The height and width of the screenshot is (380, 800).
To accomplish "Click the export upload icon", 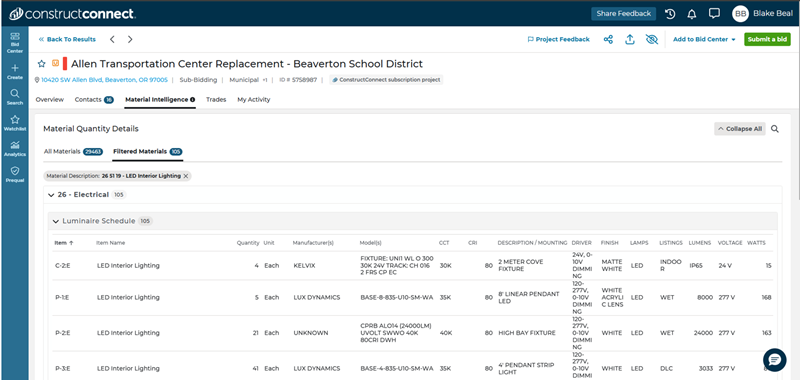I will [630, 39].
